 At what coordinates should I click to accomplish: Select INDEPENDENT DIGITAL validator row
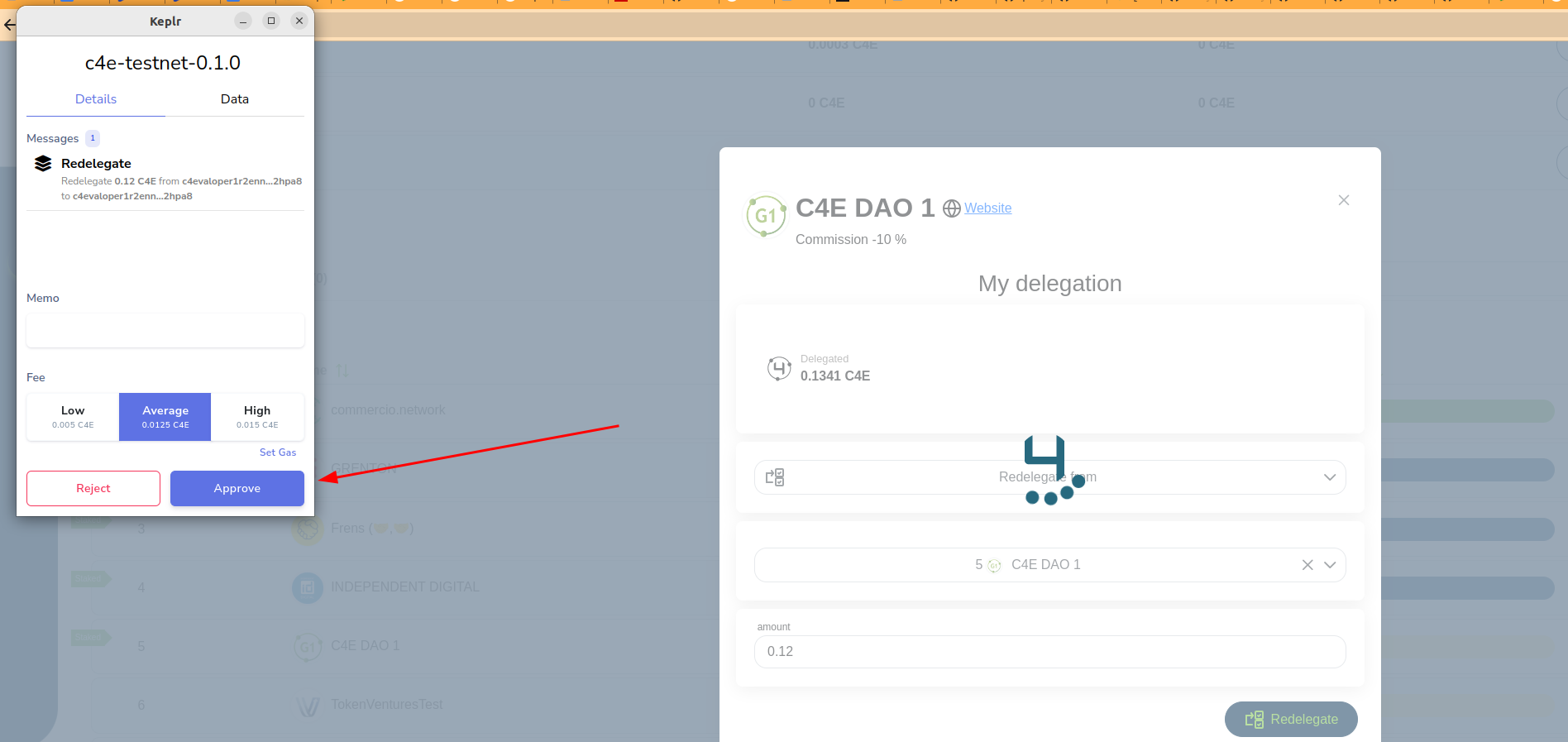pyautogui.click(x=405, y=587)
